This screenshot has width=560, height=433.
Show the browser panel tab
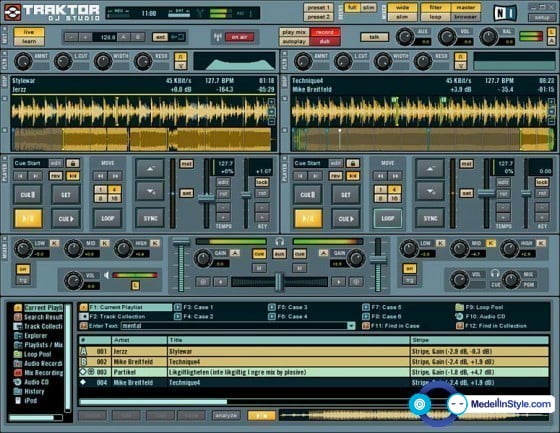[x=465, y=17]
